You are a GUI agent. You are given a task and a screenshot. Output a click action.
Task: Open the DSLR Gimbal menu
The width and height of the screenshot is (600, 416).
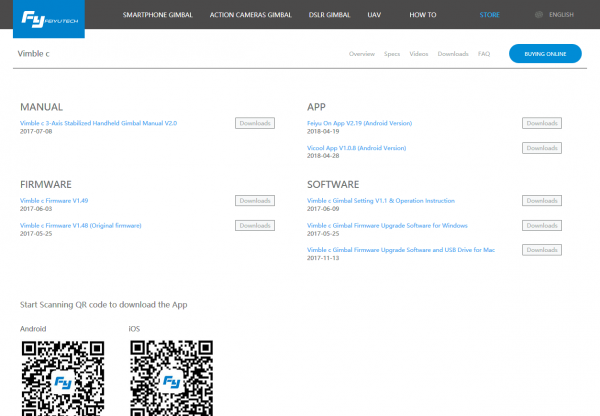pos(329,15)
